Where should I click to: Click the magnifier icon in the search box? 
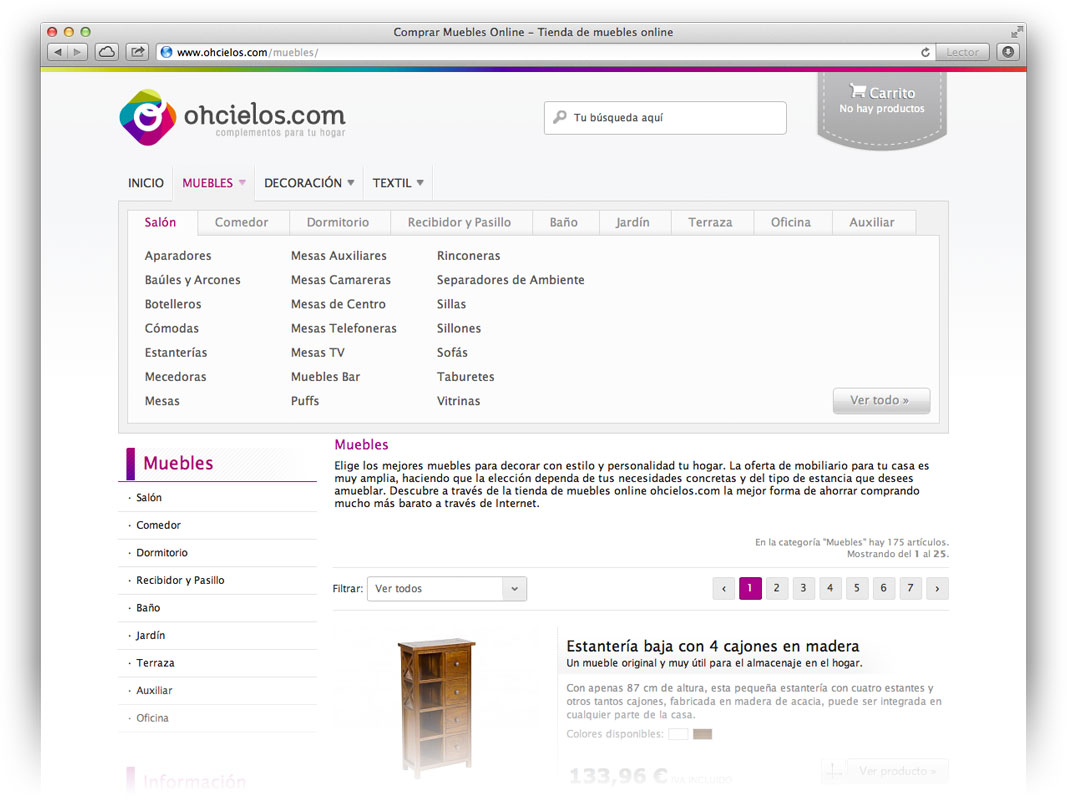[559, 117]
